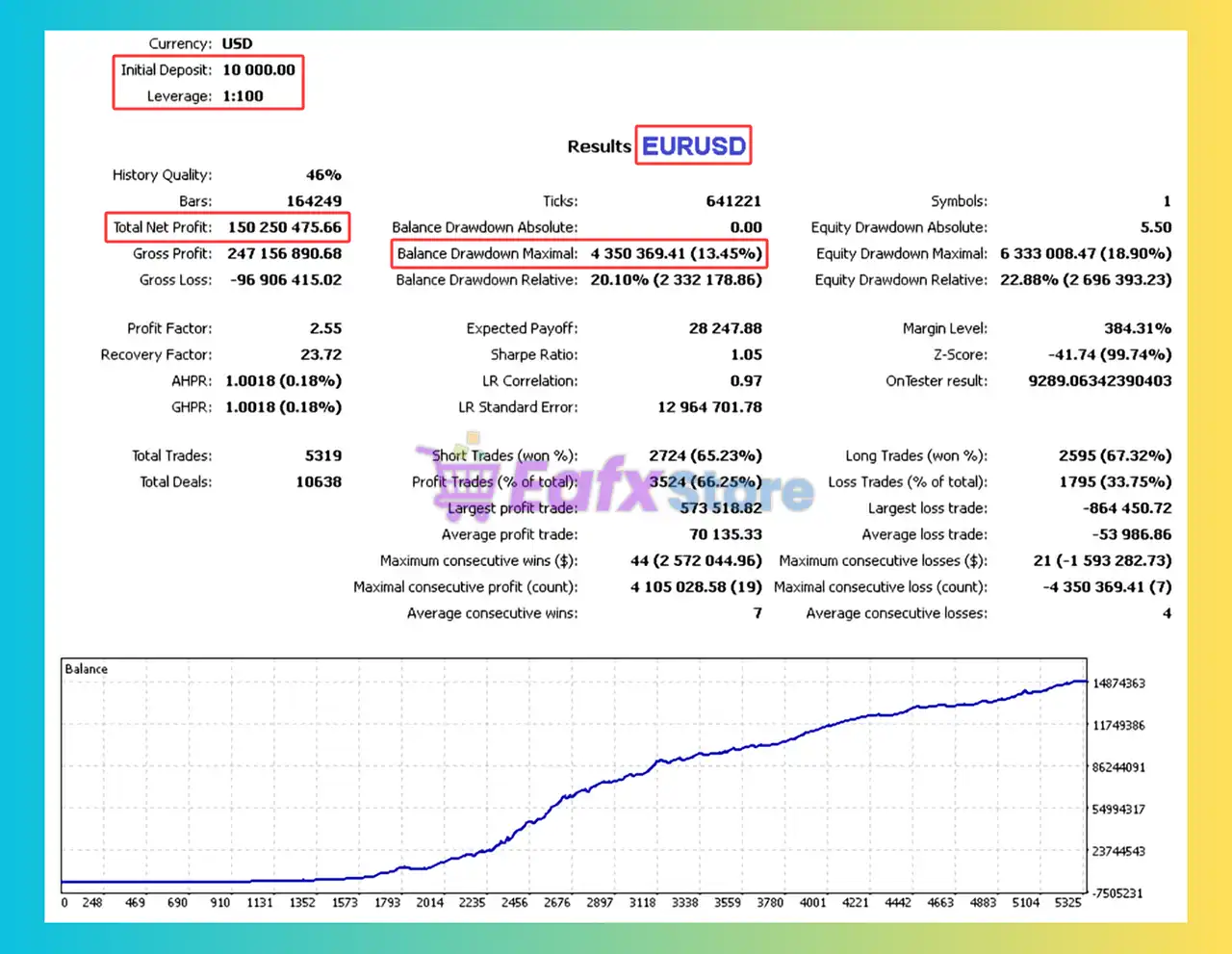Select the Gross Loss value
Image resolution: width=1232 pixels, height=954 pixels.
click(x=285, y=280)
